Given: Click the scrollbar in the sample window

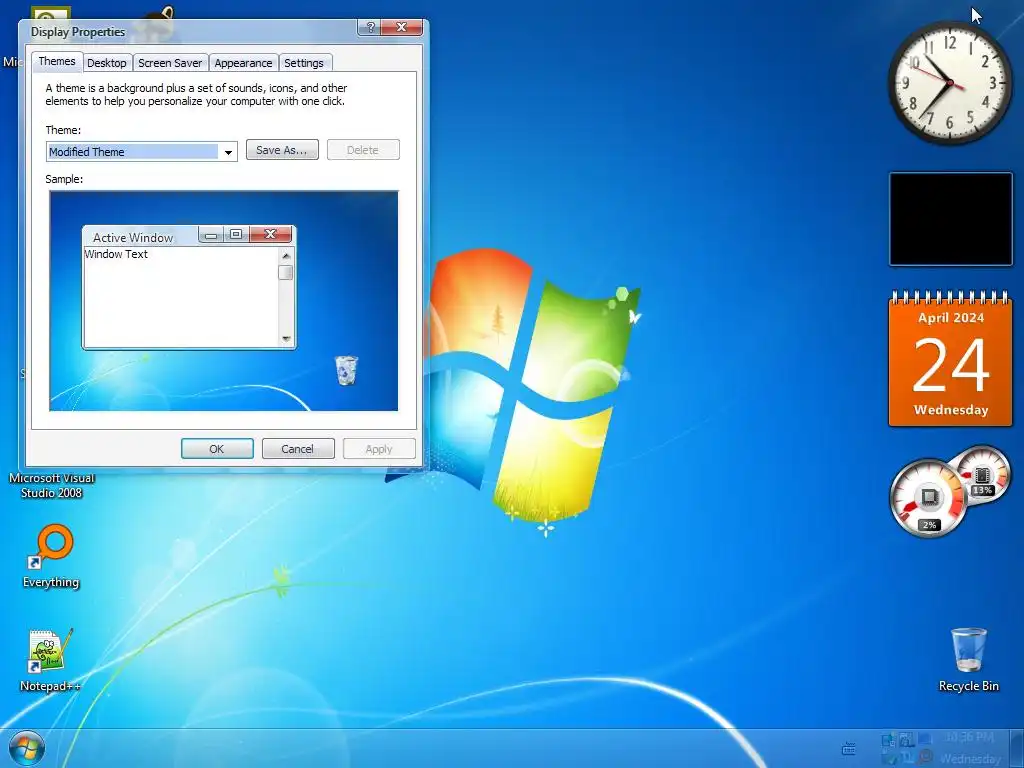Looking at the screenshot, I should pos(286,296).
